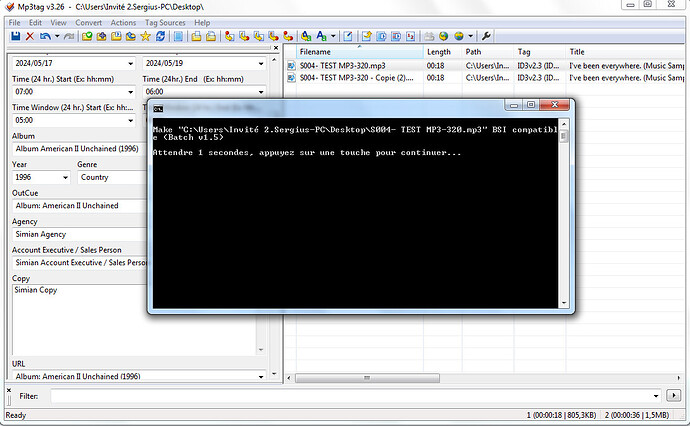Expand the Year 1996 dropdown
690x426 pixels.
[65, 177]
